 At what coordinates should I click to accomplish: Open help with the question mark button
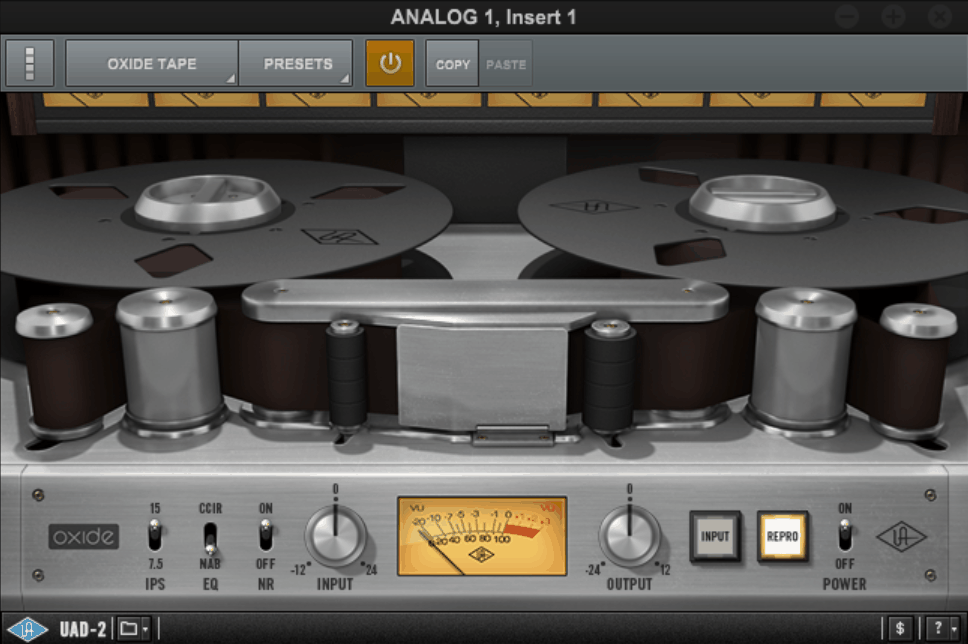coord(938,629)
